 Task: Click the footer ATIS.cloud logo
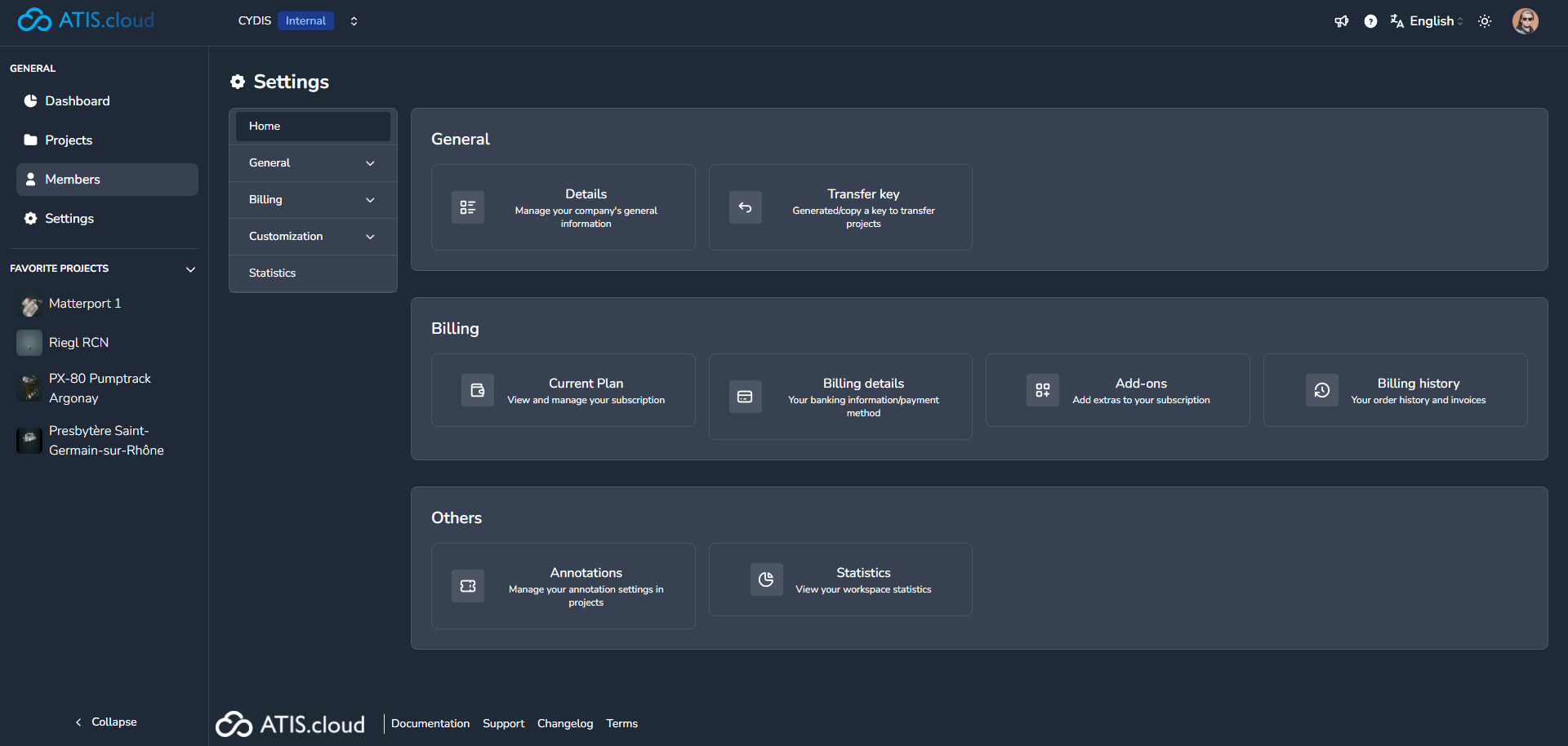(x=291, y=724)
